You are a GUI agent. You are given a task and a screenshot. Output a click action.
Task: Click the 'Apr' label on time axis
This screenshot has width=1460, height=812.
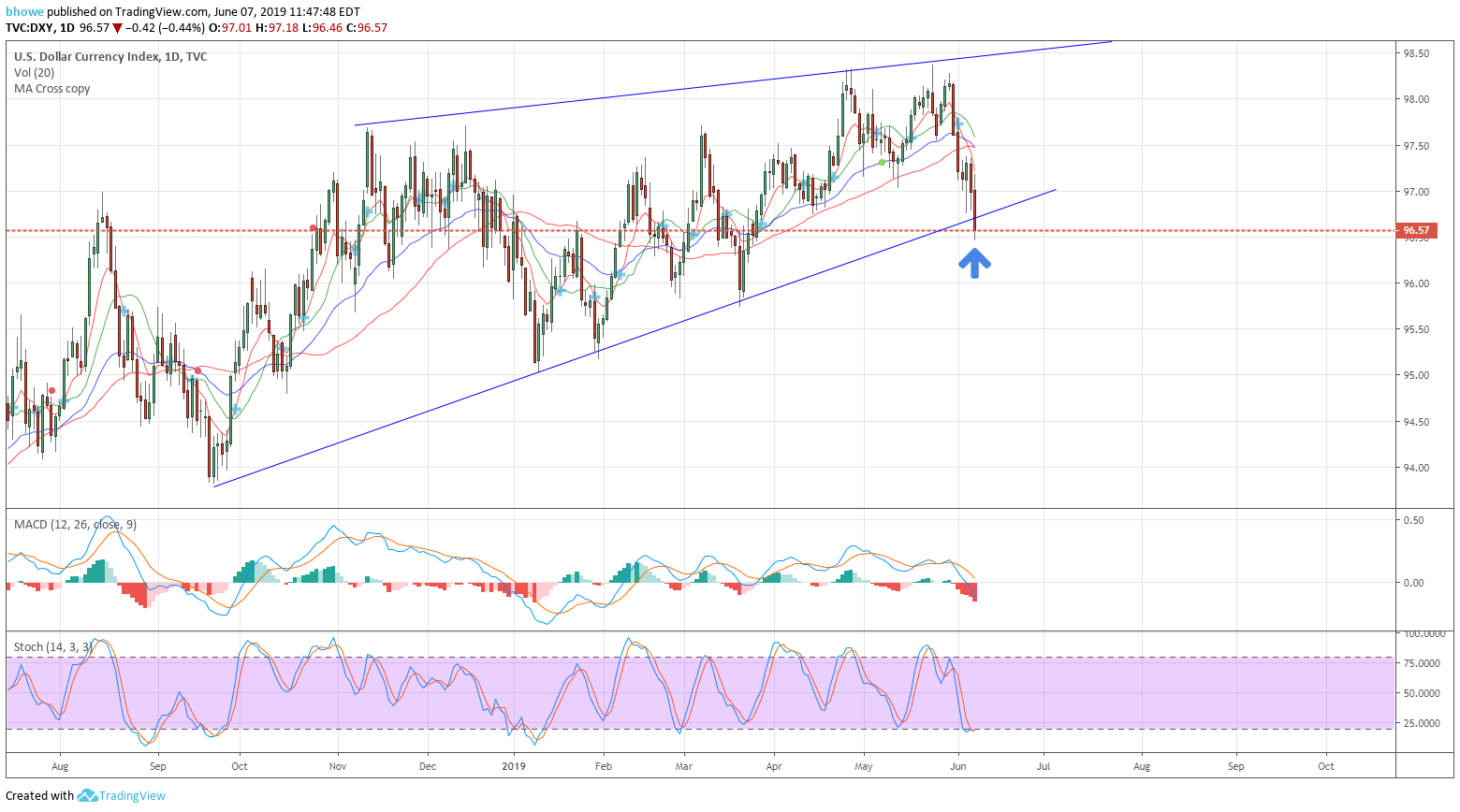774,766
